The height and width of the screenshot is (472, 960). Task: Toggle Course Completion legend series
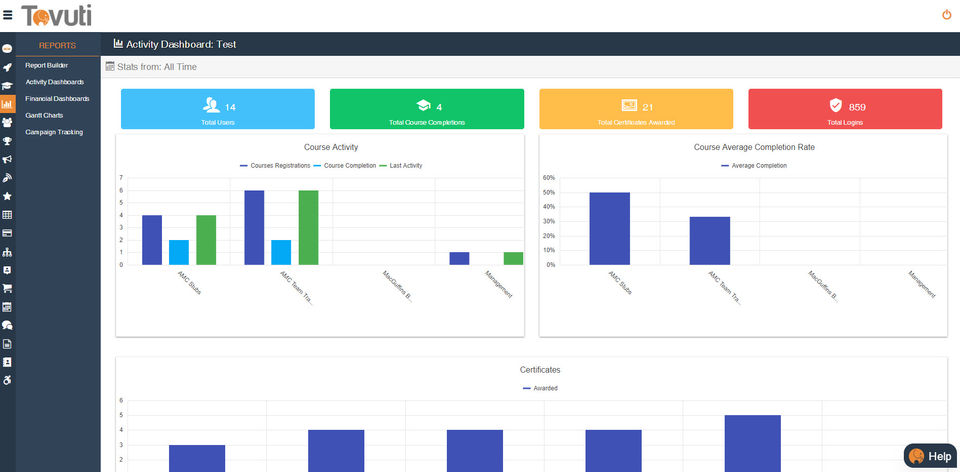[345, 166]
